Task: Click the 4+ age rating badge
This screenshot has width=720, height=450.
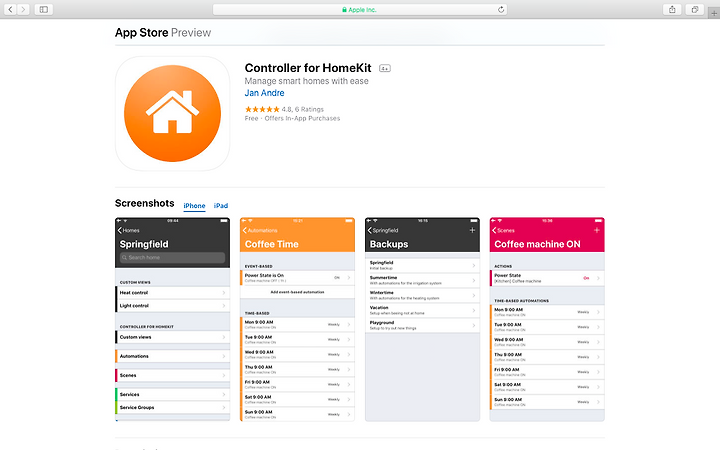Action: 385,68
